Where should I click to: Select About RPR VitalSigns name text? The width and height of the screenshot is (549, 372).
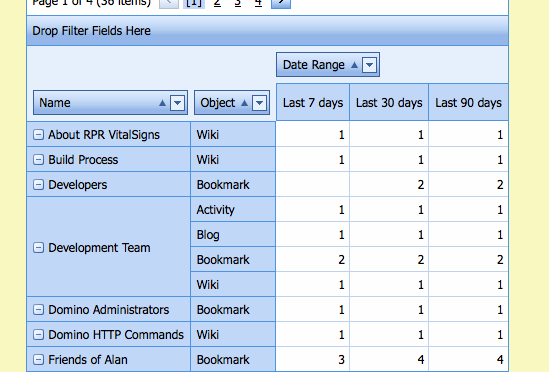(104, 135)
